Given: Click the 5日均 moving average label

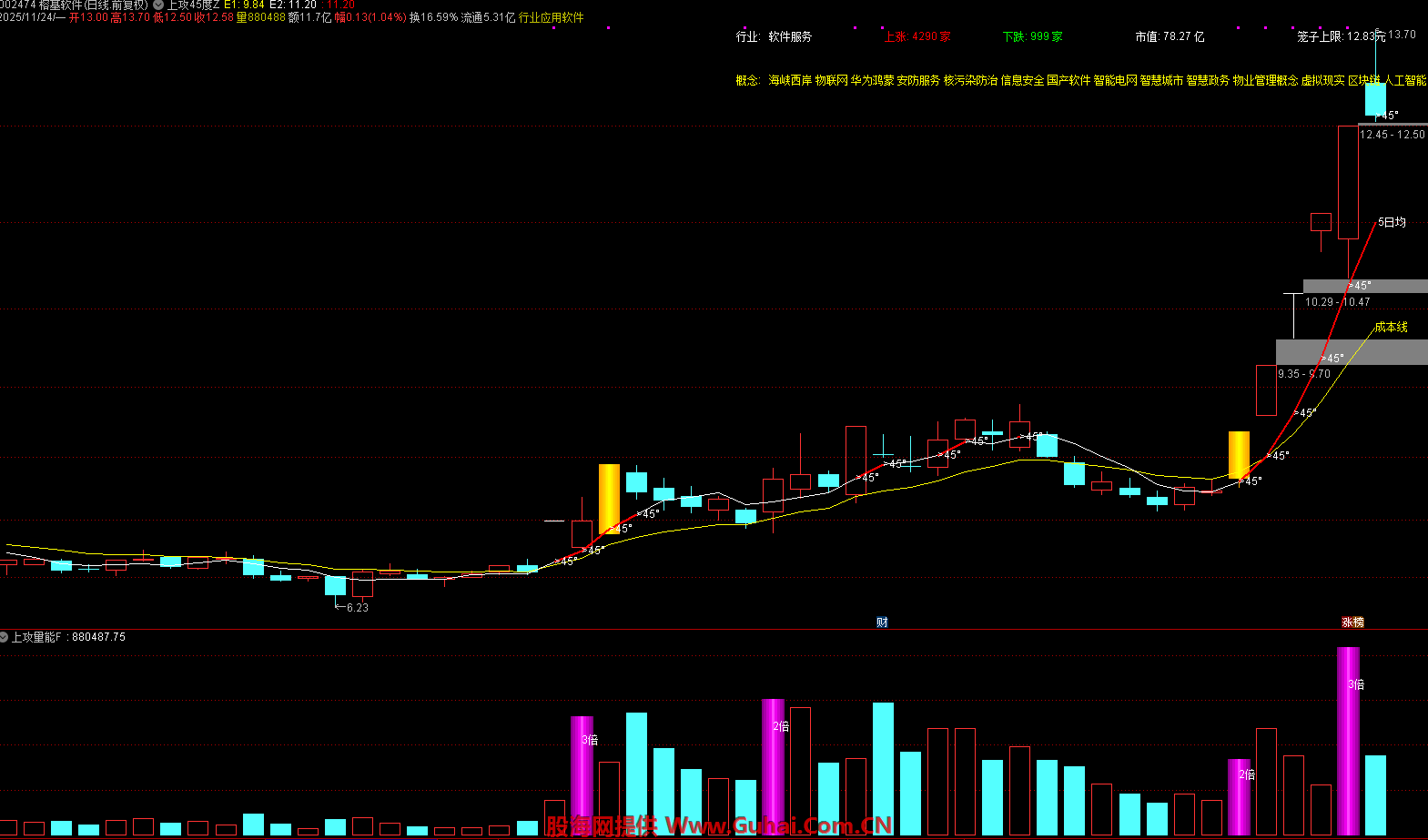Looking at the screenshot, I should [x=1392, y=222].
